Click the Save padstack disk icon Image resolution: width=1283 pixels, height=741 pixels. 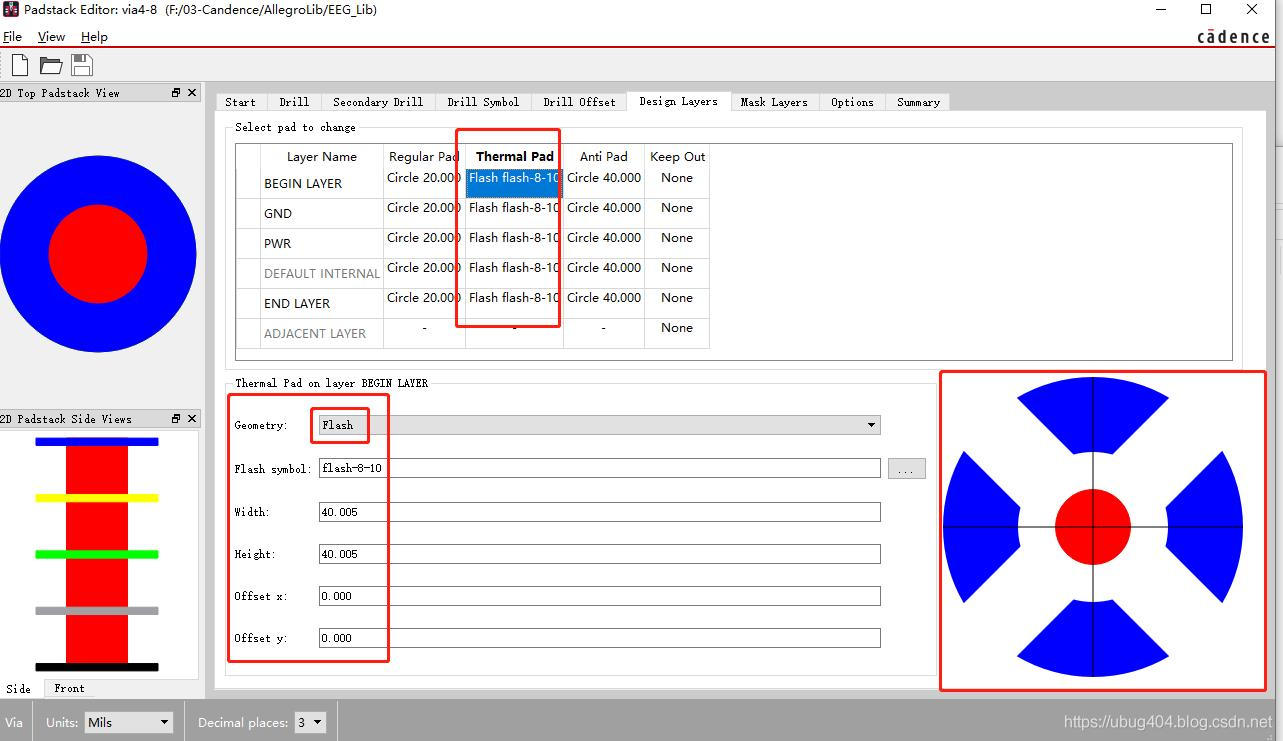[x=82, y=65]
